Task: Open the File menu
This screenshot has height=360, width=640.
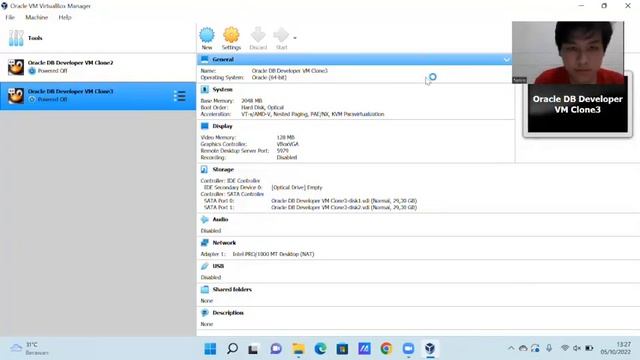Action: click(x=10, y=17)
